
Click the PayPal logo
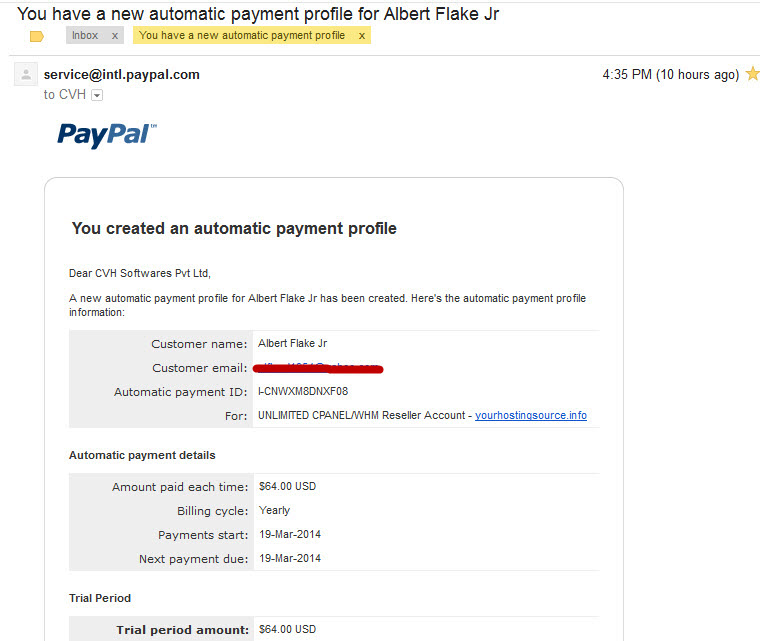click(107, 134)
